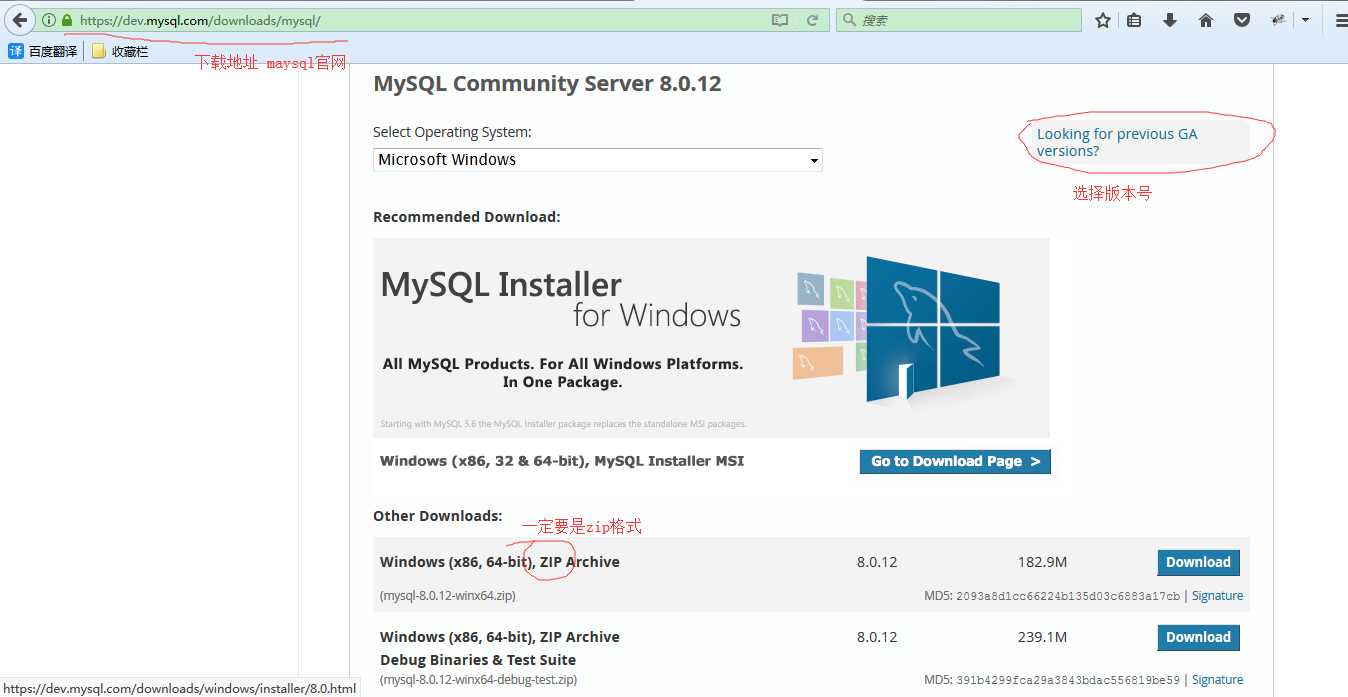Click Windows (x86, 32 & 64-bit), MySQL Installer MSI text
This screenshot has width=1348, height=697.
(562, 461)
